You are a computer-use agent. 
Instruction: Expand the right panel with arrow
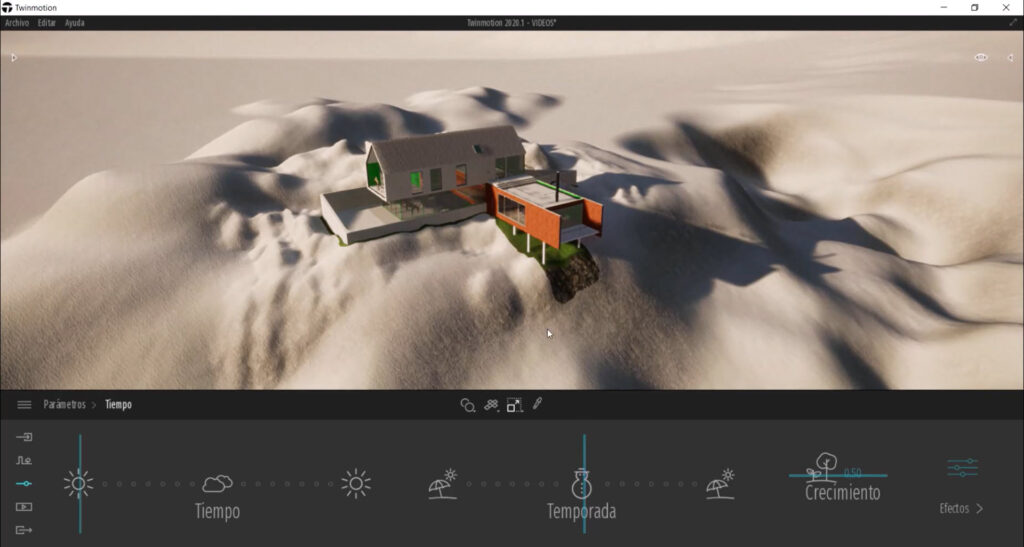point(1009,58)
